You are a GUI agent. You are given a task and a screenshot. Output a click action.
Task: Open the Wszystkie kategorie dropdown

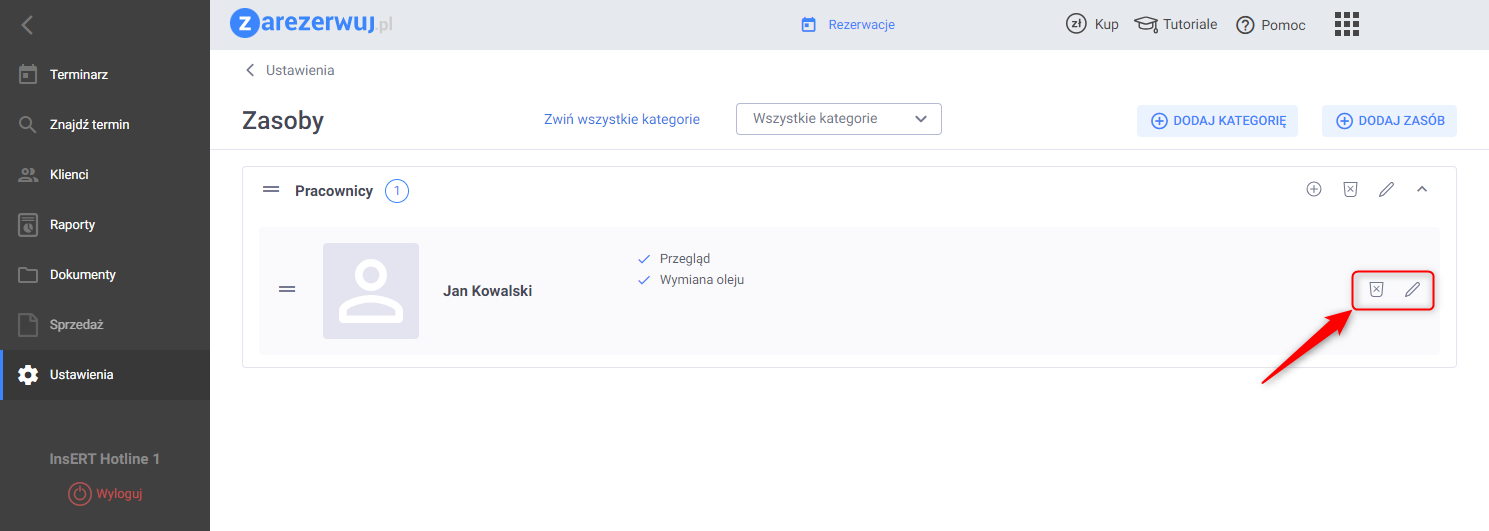(838, 119)
